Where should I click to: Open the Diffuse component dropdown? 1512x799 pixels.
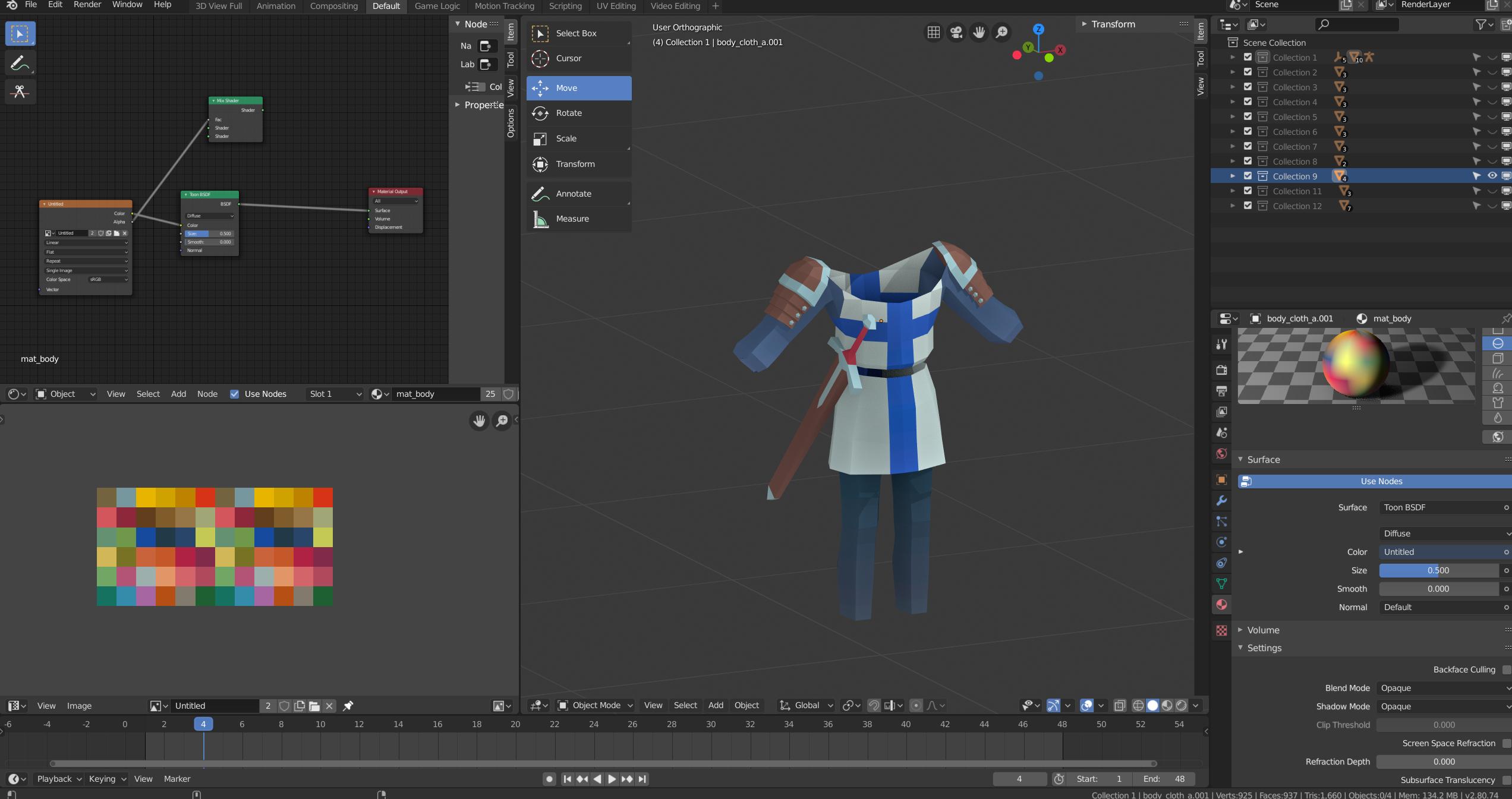tap(1445, 533)
